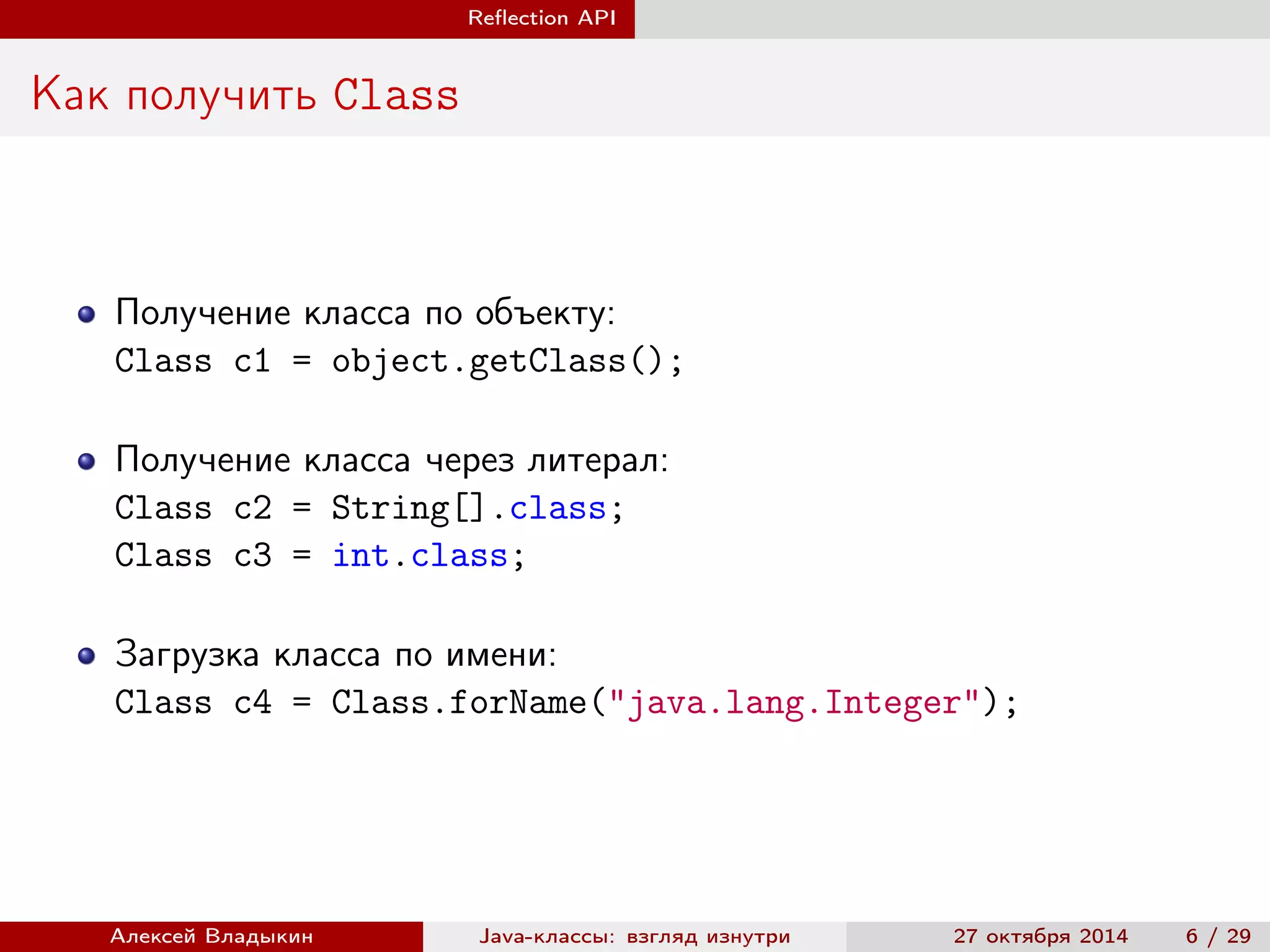Click the 'Class c4 = Class.forName' code
Image resolution: width=1270 pixels, height=952 pixels.
[350, 702]
